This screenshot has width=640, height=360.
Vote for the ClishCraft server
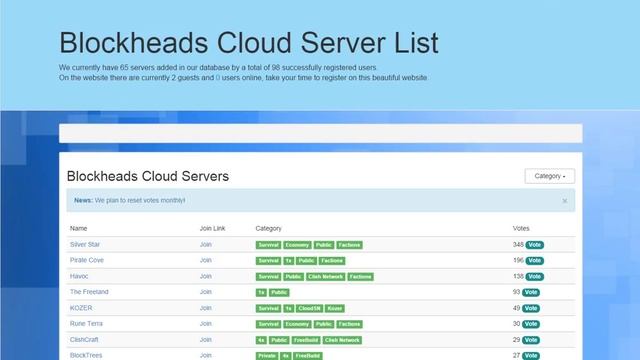(531, 340)
